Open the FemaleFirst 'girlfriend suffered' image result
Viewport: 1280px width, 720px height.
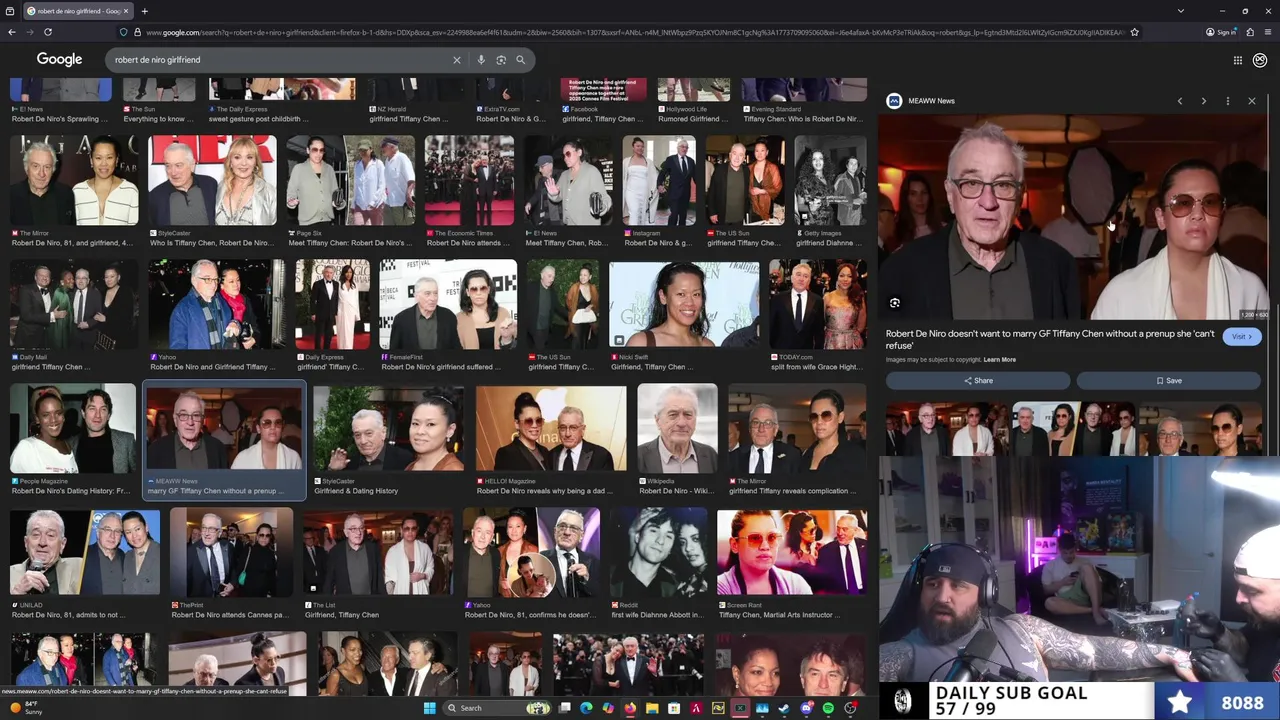coord(448,315)
